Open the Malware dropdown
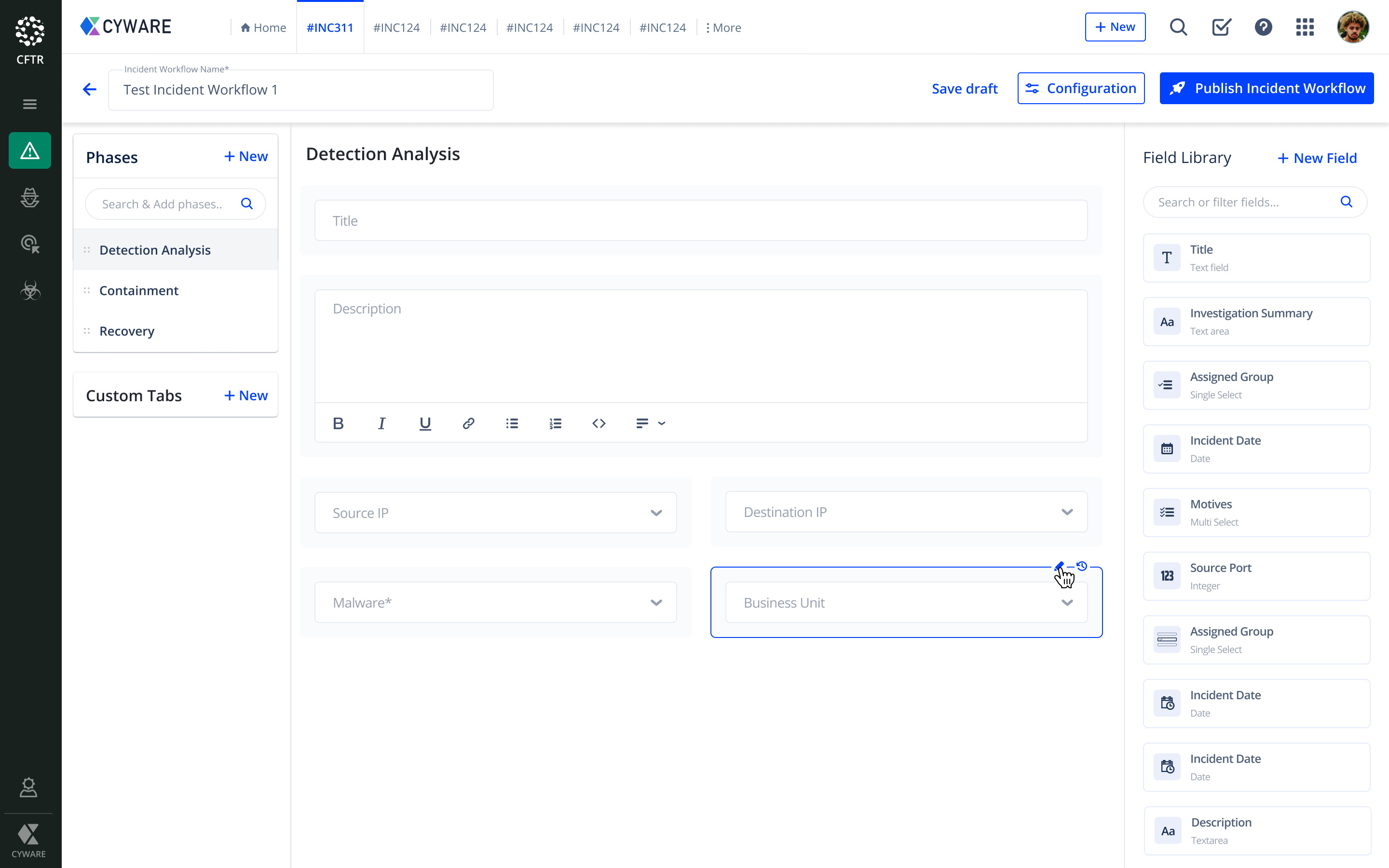1389x868 pixels. click(x=656, y=603)
